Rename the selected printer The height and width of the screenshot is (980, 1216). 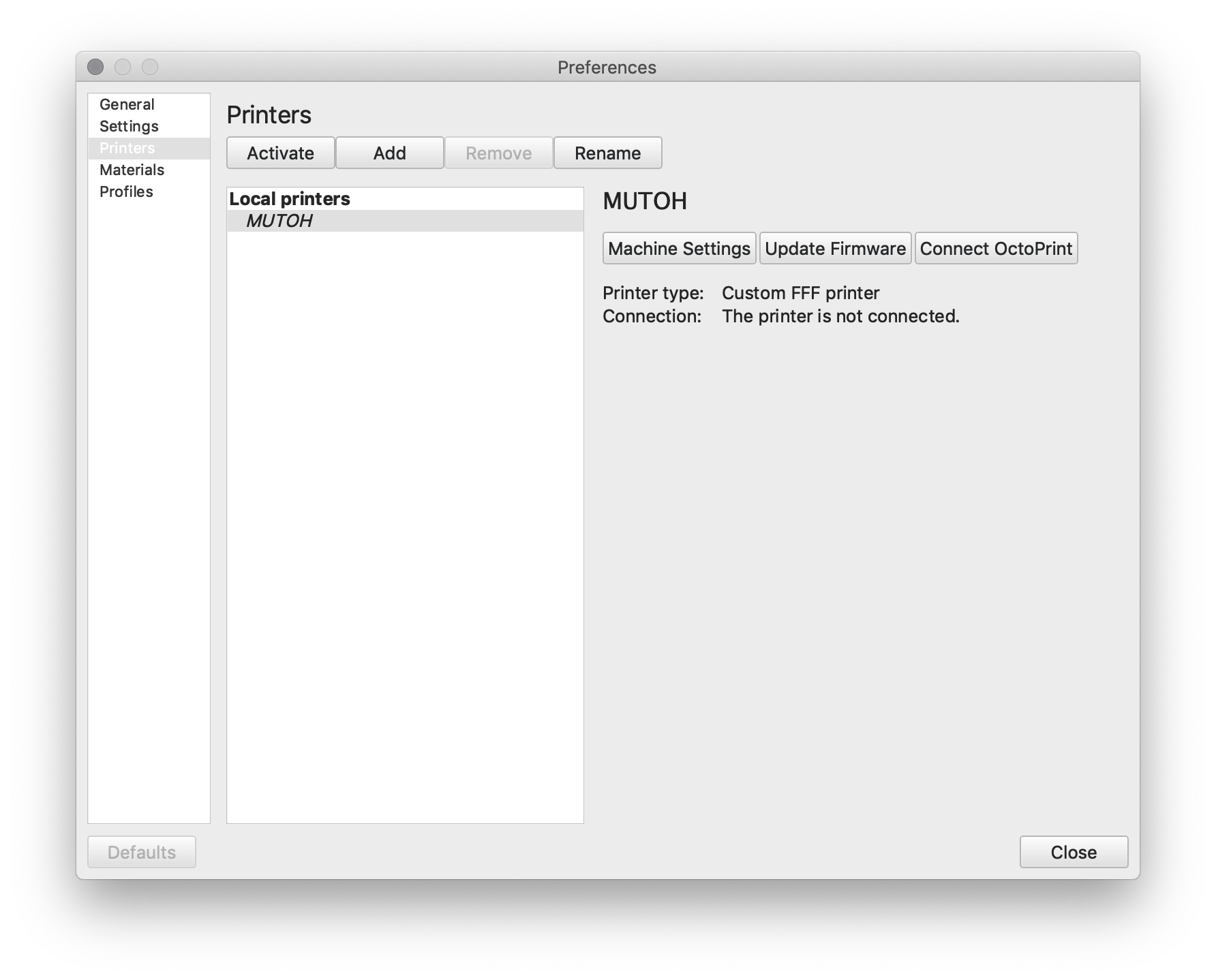click(607, 153)
